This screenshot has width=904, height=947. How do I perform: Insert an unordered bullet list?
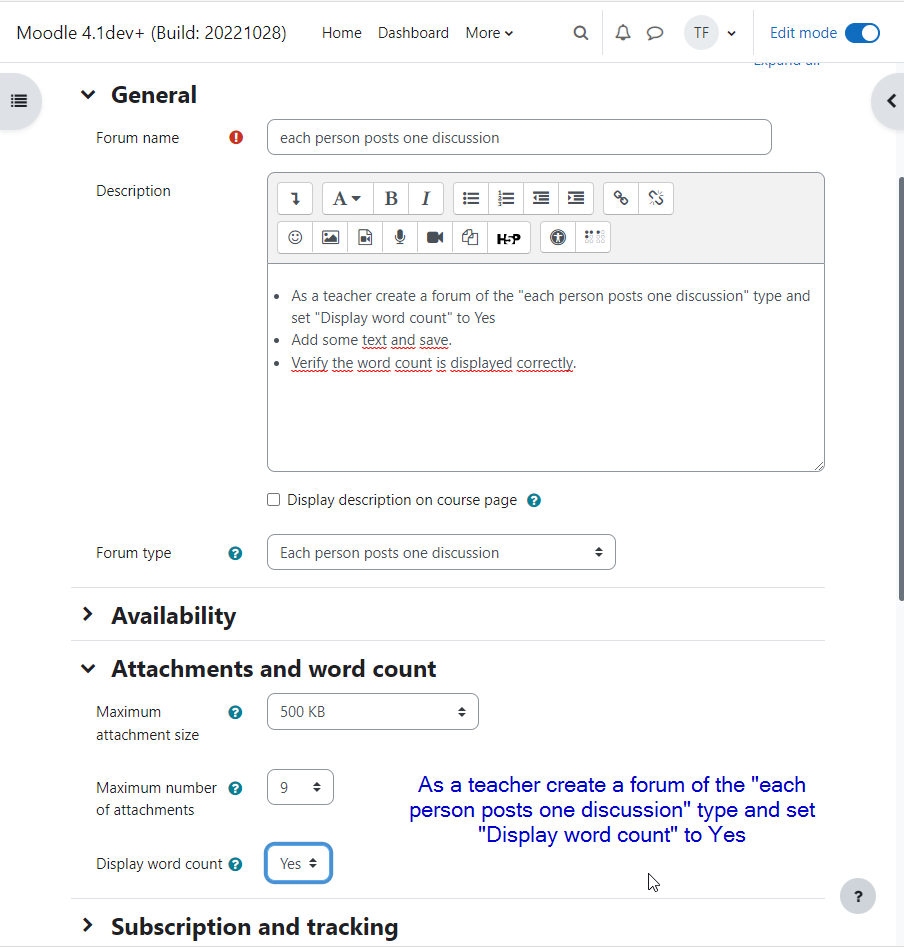(470, 198)
